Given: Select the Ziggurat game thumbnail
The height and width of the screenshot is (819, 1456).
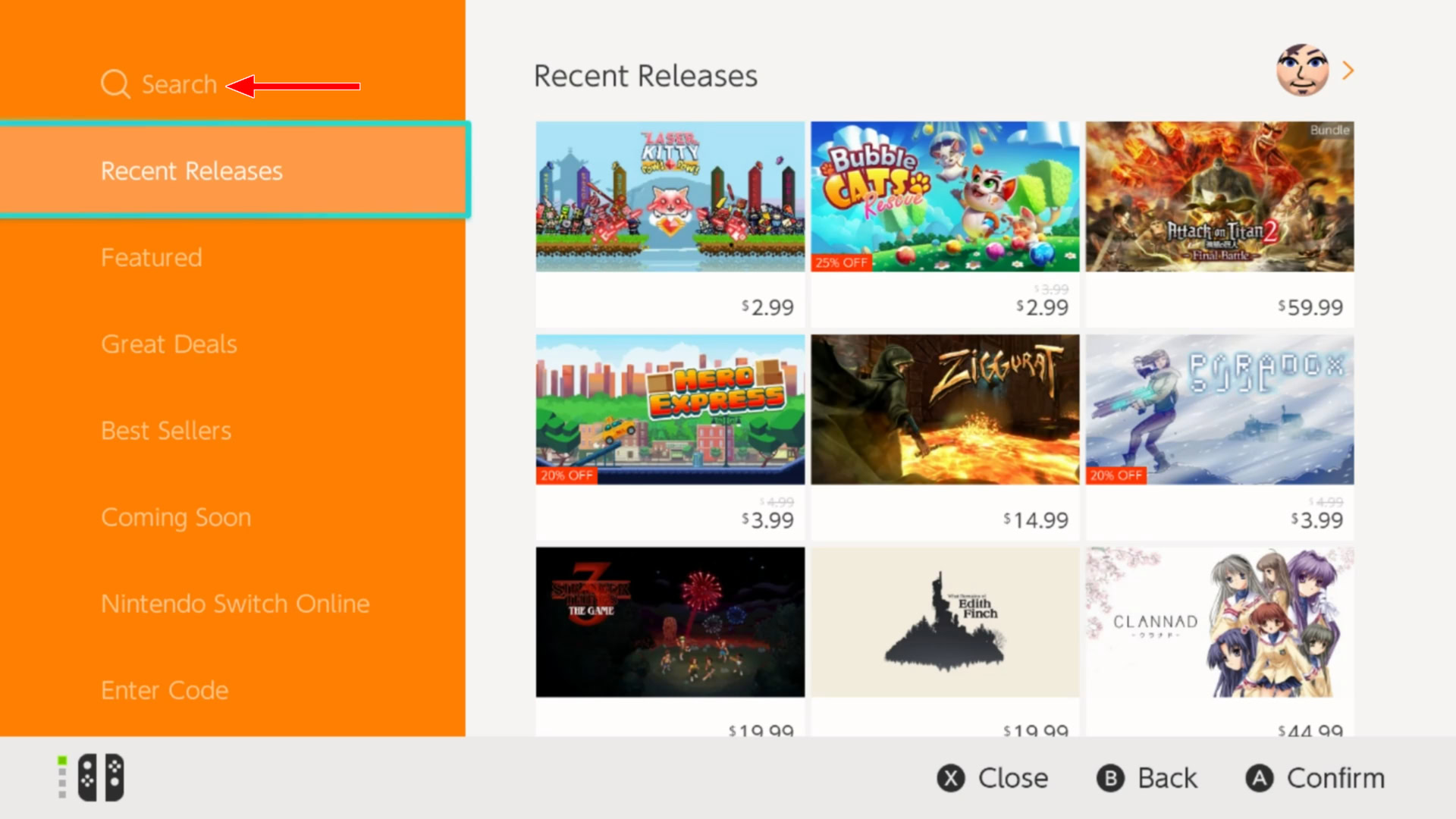Looking at the screenshot, I should 944,409.
